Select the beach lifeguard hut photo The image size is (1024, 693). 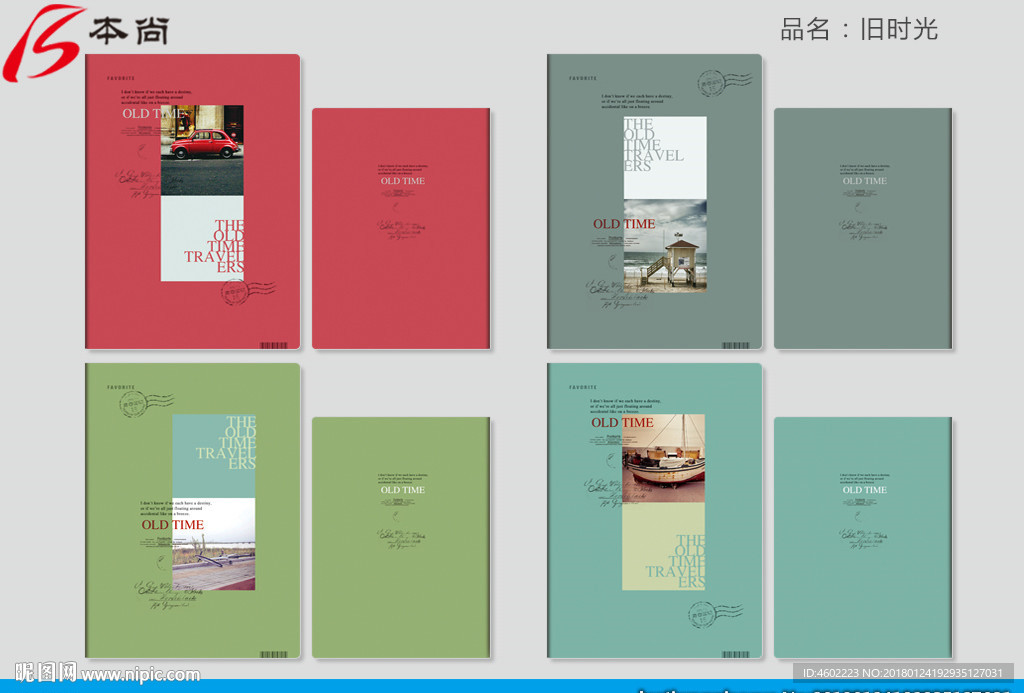click(665, 246)
